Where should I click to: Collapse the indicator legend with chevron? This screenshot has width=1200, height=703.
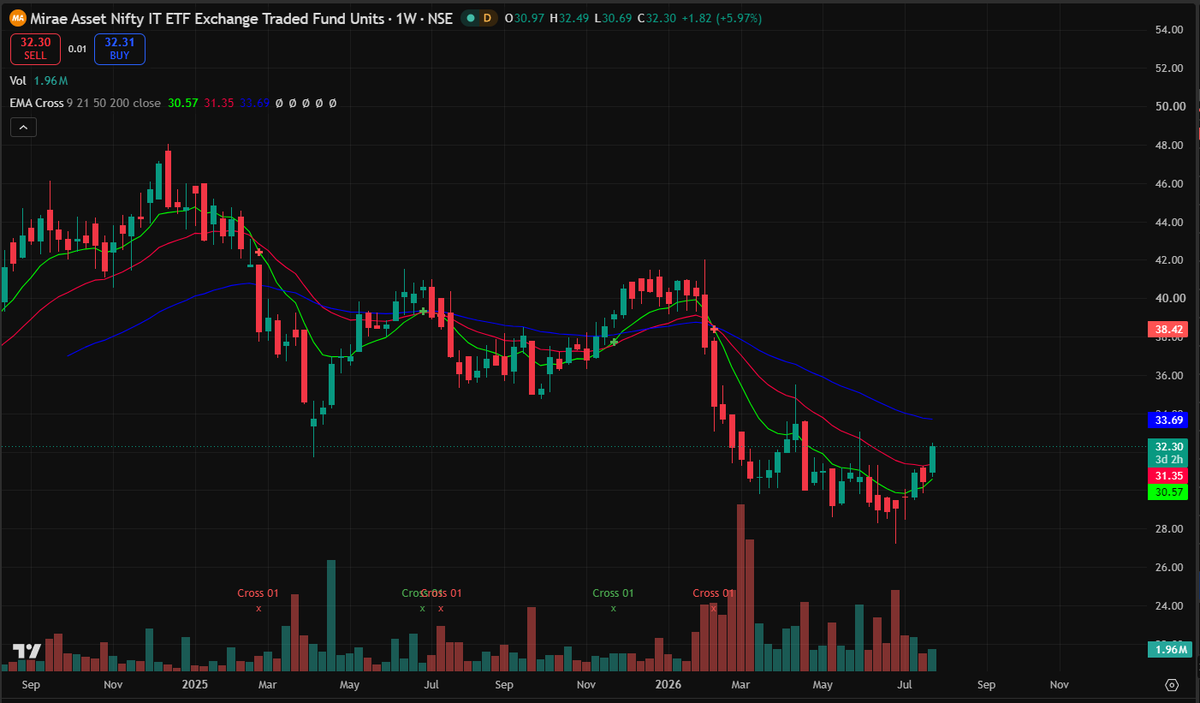[x=24, y=127]
